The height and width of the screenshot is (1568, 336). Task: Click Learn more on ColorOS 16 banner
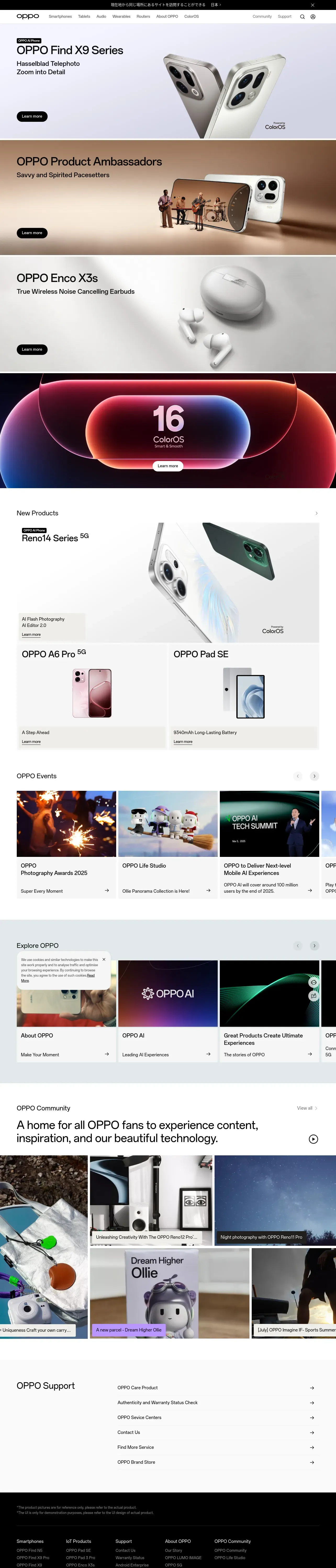(168, 466)
